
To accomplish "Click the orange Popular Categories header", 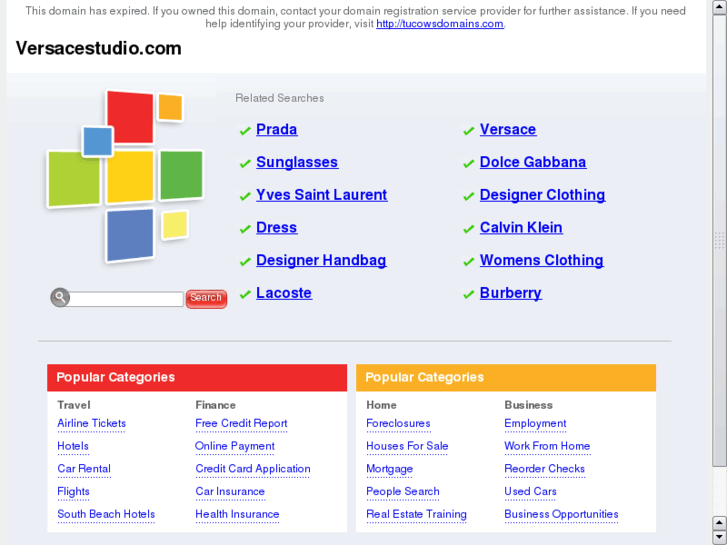I will point(506,378).
